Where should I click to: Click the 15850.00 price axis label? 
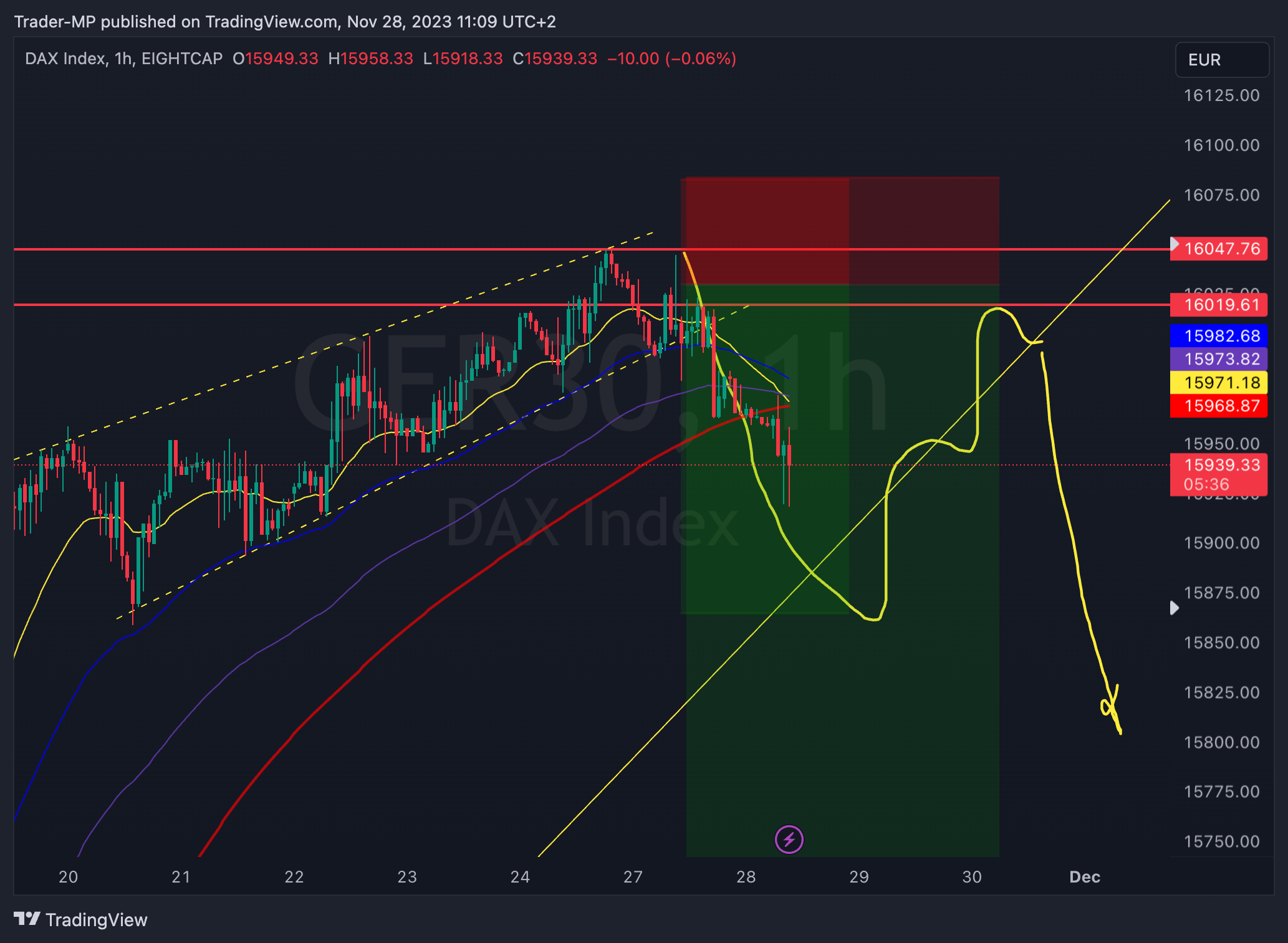[x=1221, y=643]
